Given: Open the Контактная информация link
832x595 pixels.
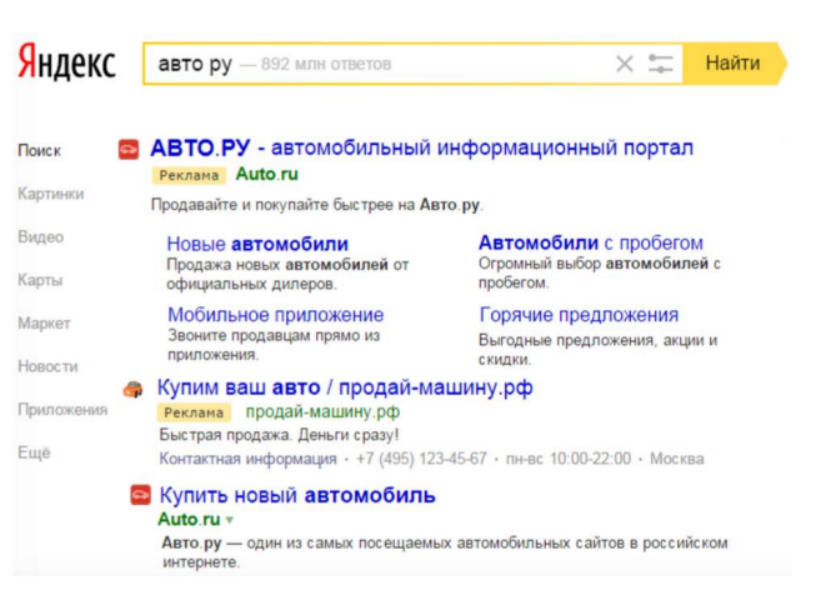Looking at the screenshot, I should [x=248, y=459].
